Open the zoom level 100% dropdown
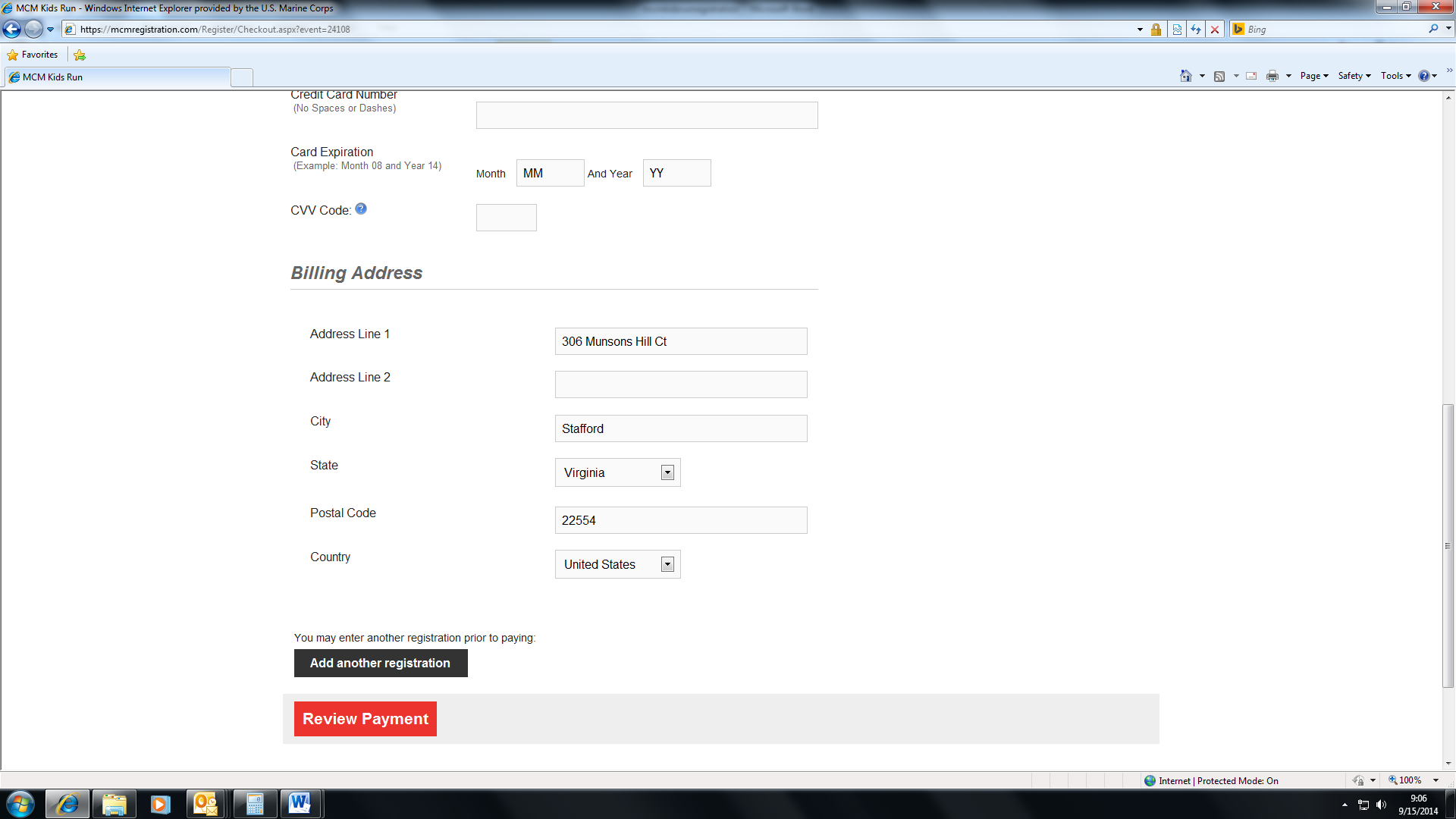Viewport: 1456px width, 819px height. click(1436, 780)
